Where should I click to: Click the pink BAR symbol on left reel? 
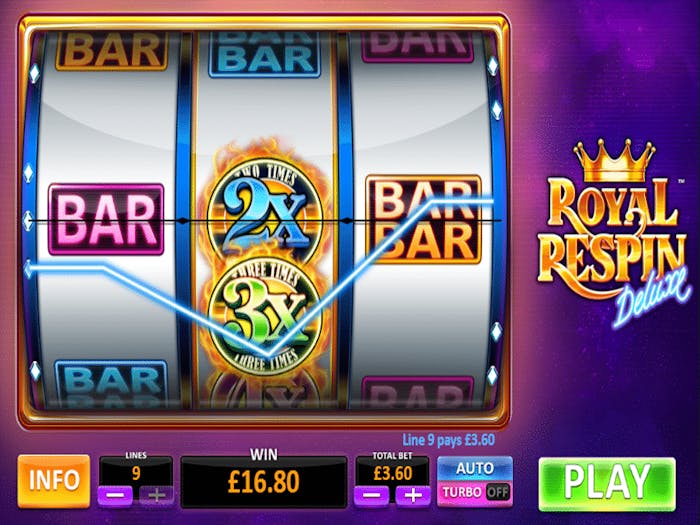[106, 219]
